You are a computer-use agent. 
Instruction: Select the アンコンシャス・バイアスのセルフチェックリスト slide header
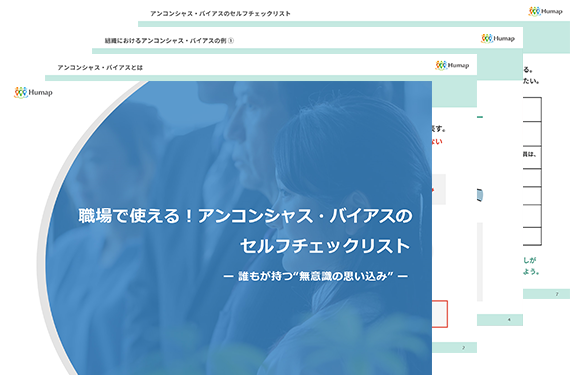tap(220, 14)
